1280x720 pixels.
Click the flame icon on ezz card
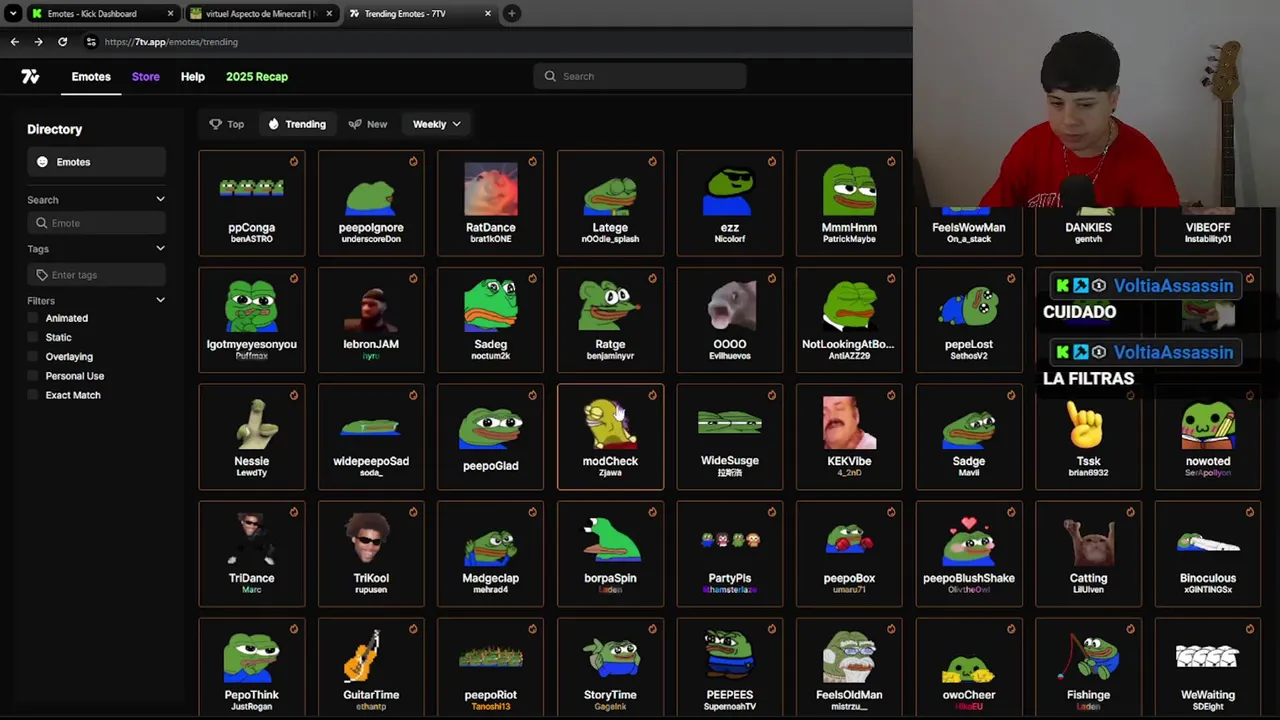[x=771, y=161]
